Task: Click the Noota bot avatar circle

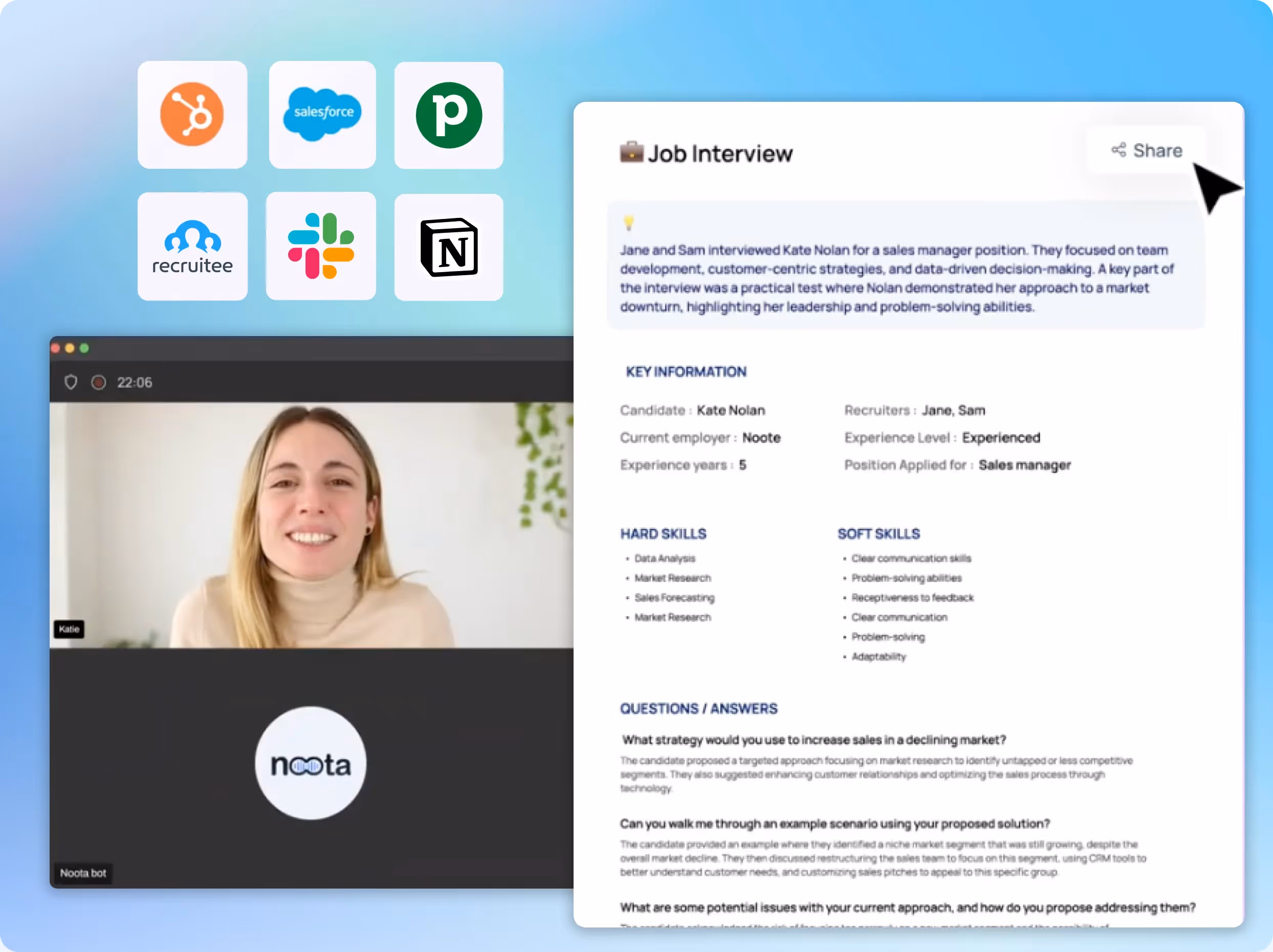Action: click(310, 763)
